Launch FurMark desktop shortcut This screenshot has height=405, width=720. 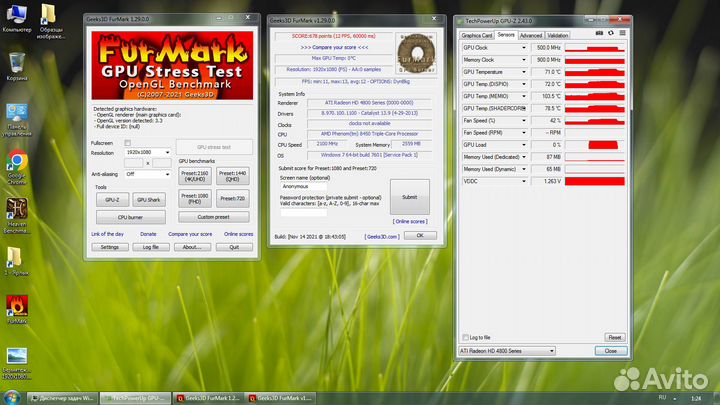pos(17,310)
